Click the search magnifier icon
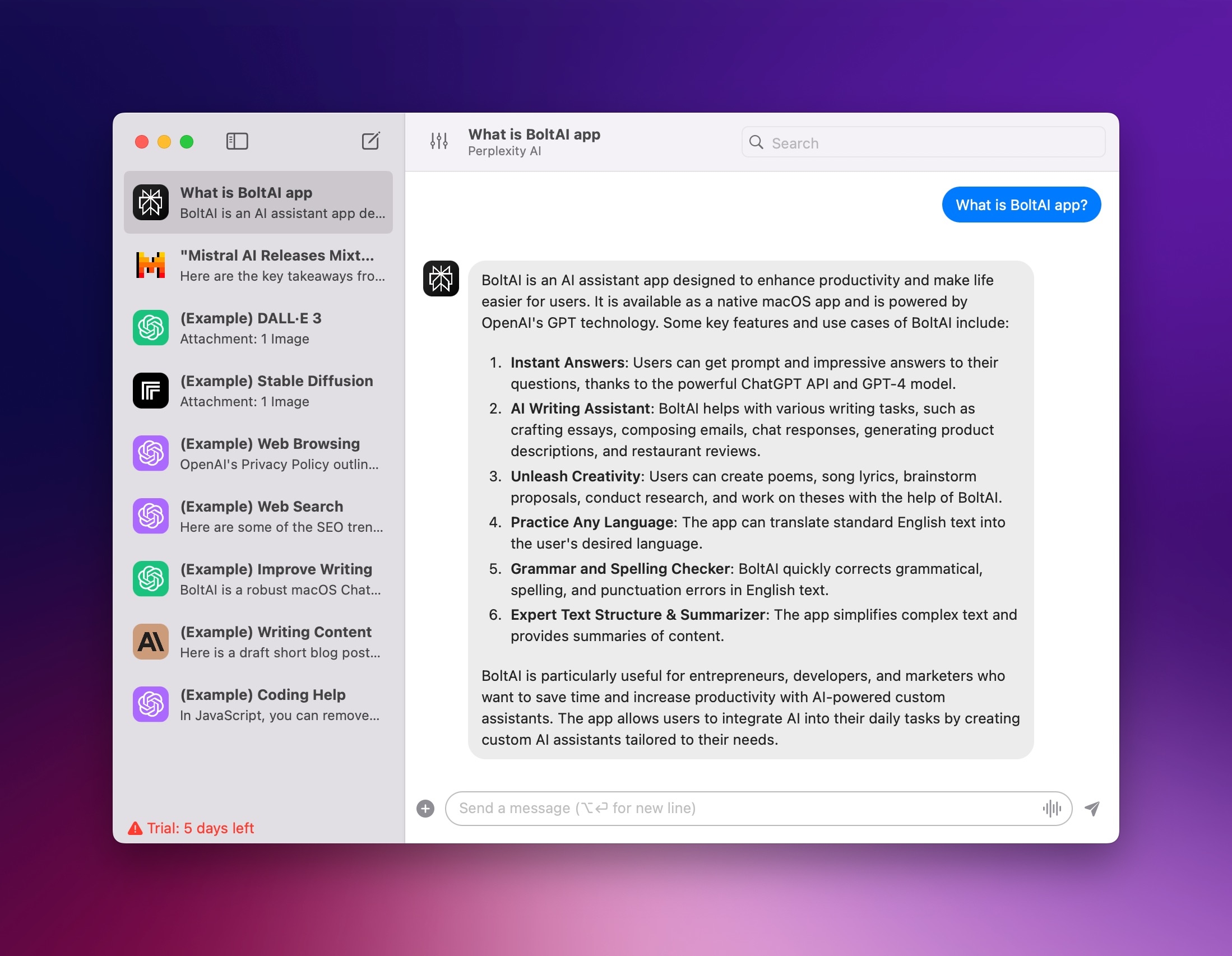 (x=756, y=142)
